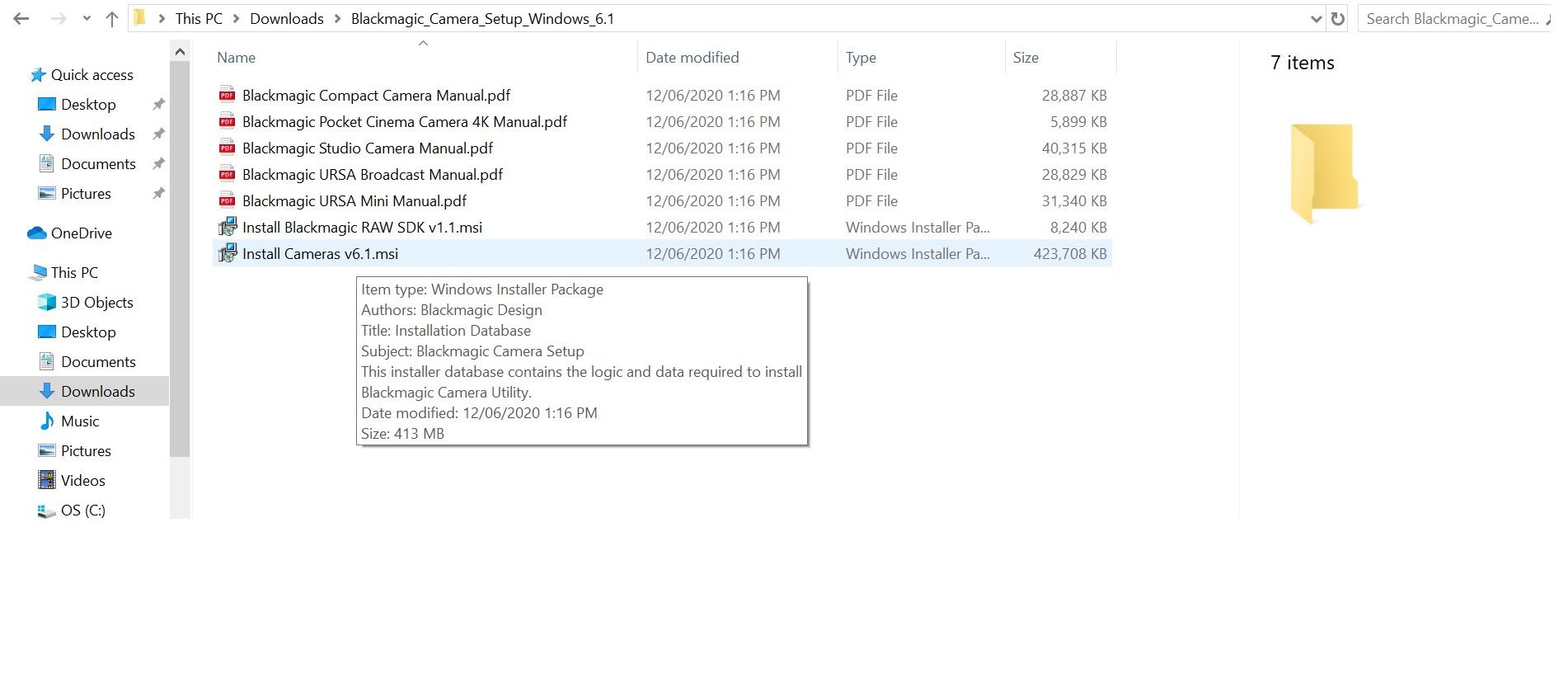Image resolution: width=1568 pixels, height=673 pixels.
Task: Click the pin icon beside Quick access Documents
Action: point(158,163)
